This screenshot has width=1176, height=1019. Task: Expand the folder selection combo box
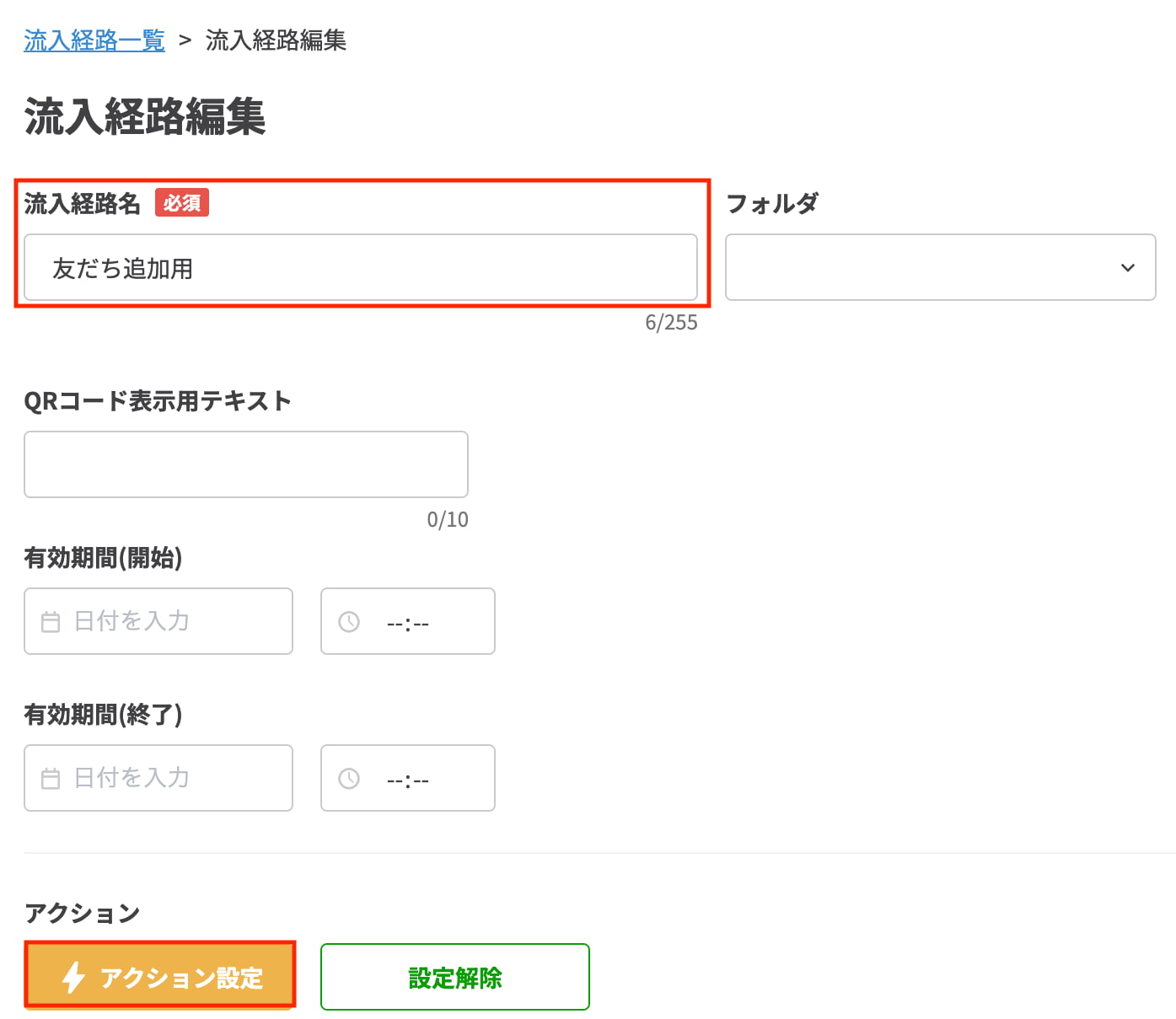click(x=940, y=268)
